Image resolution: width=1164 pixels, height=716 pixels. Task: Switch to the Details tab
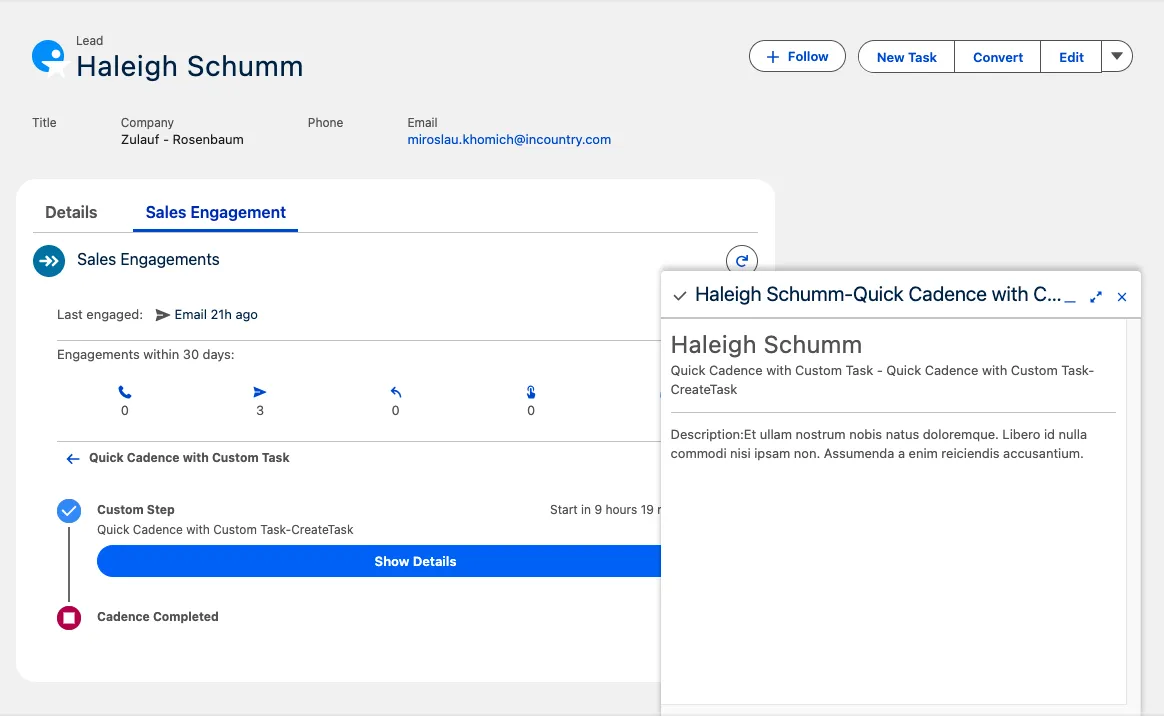point(71,212)
